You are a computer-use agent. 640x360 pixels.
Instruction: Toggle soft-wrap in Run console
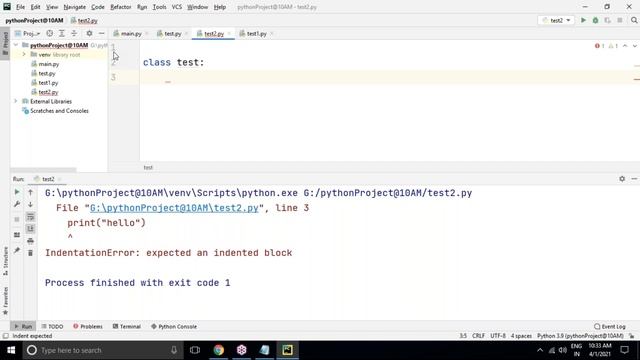pos(30,217)
